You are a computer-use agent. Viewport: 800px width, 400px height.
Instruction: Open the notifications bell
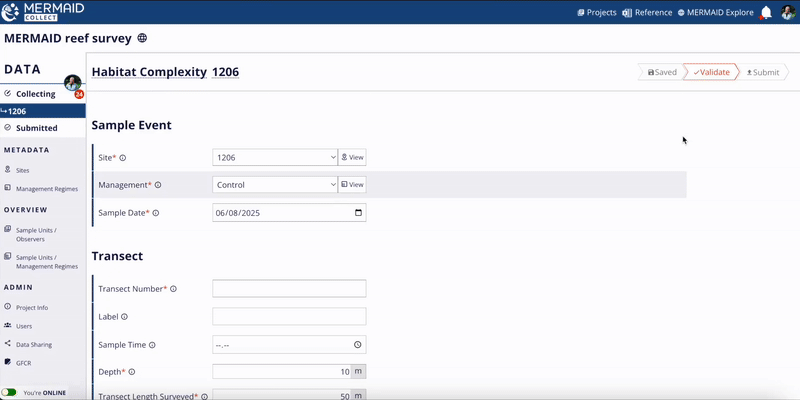coord(766,13)
